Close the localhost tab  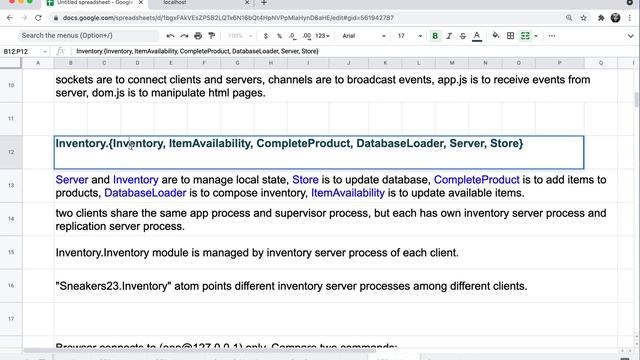[x=247, y=3]
